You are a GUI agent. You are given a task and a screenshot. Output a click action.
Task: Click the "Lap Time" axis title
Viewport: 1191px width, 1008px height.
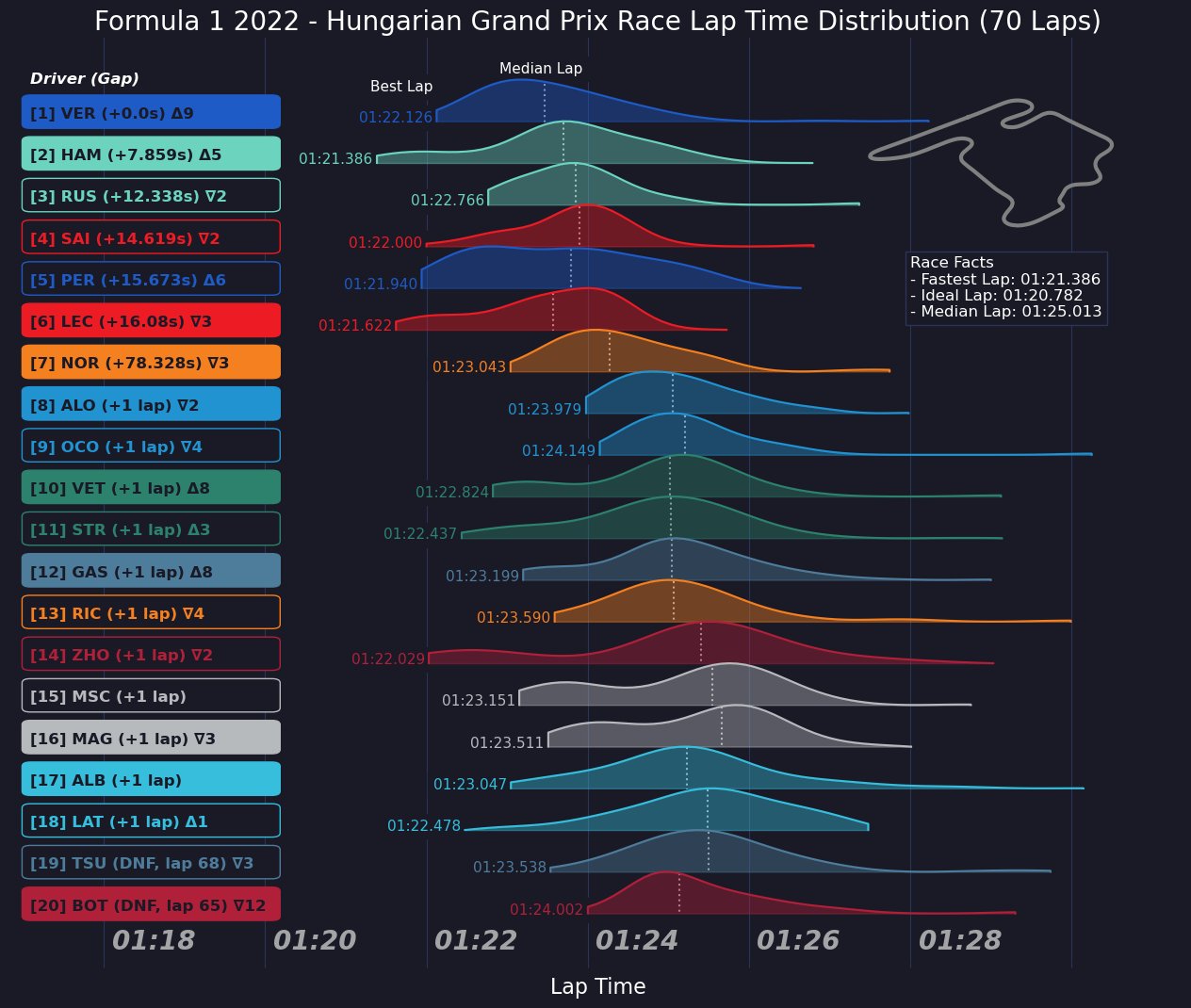(x=597, y=986)
